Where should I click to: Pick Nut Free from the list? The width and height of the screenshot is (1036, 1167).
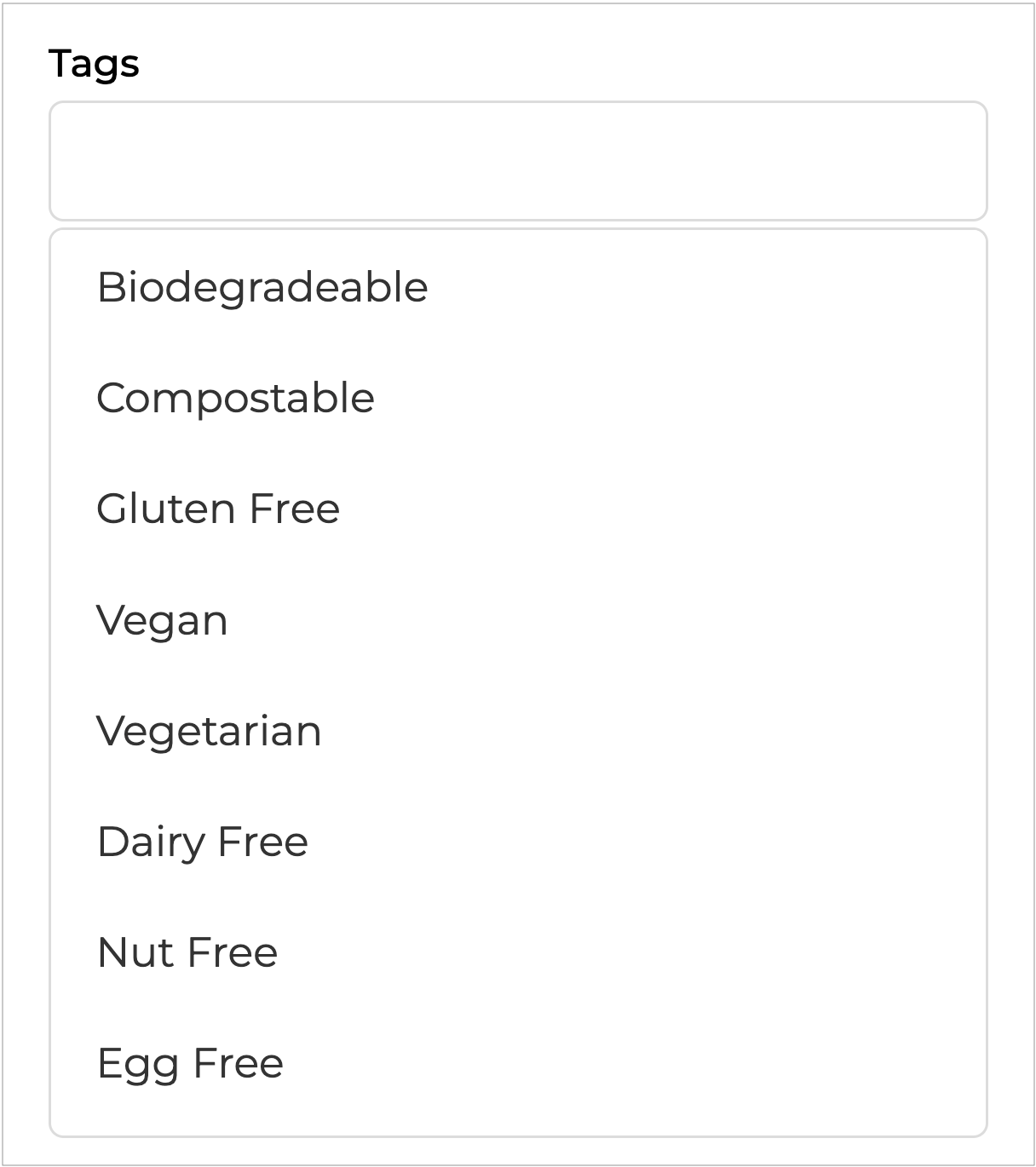(x=187, y=952)
